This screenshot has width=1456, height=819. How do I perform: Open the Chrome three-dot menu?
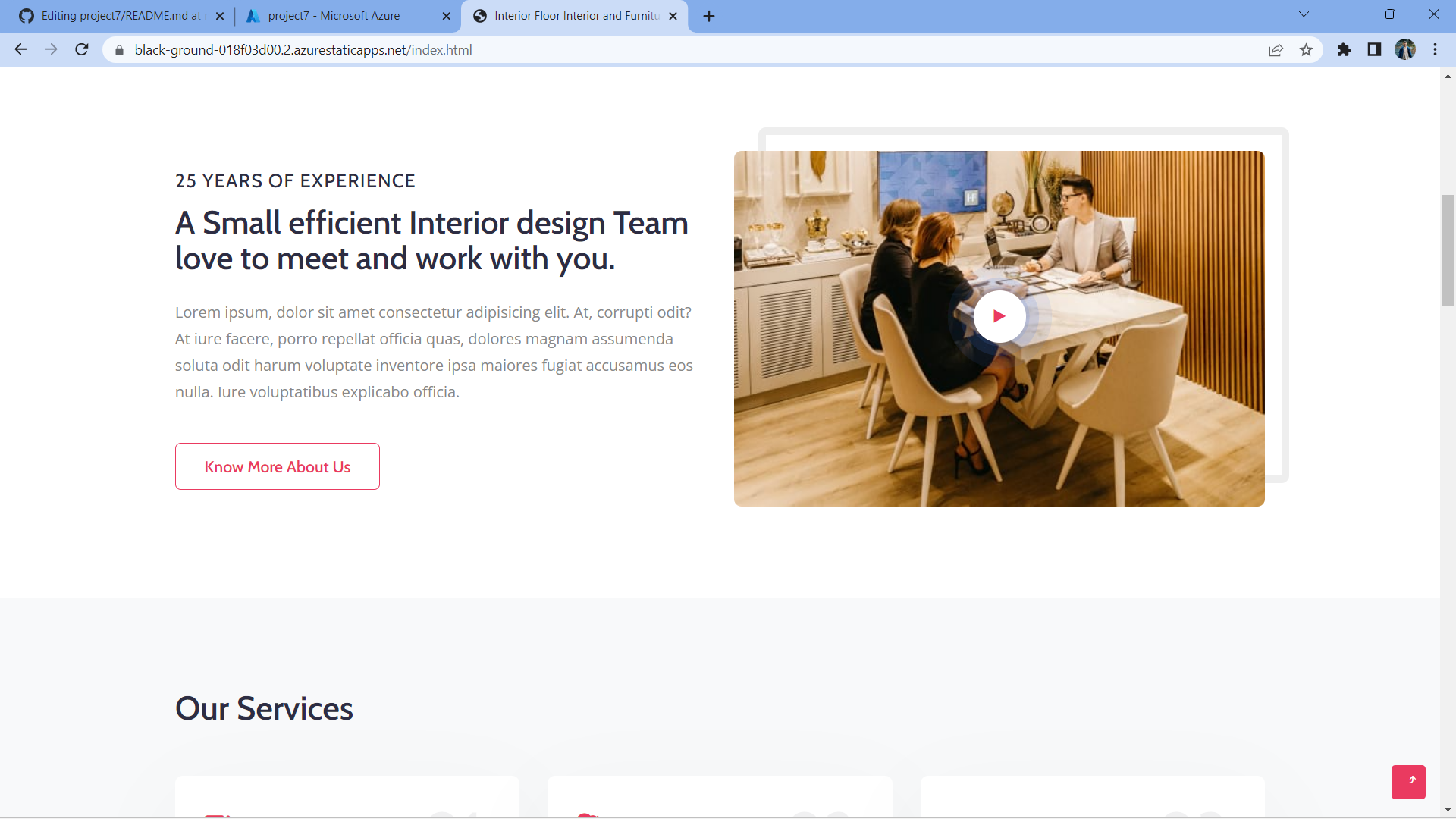pos(1435,50)
